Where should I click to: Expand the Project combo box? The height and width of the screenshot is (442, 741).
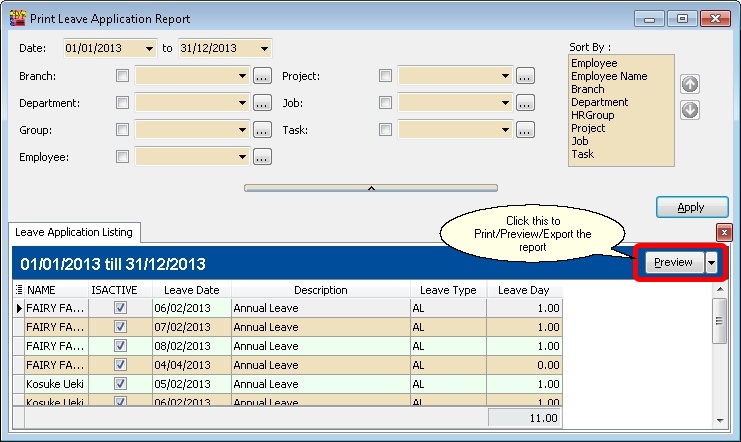tap(505, 76)
